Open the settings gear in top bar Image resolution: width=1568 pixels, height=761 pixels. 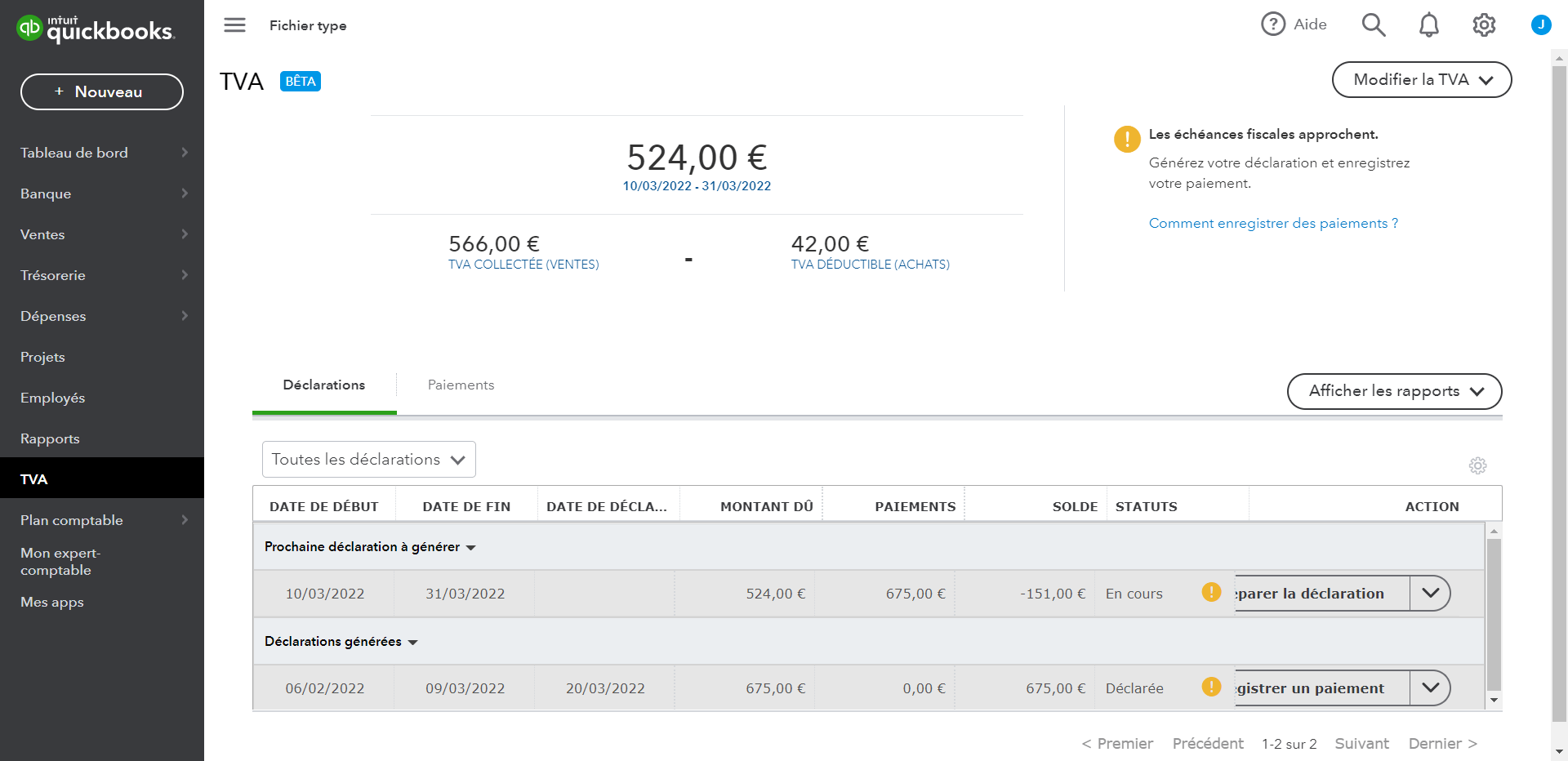pos(1484,25)
